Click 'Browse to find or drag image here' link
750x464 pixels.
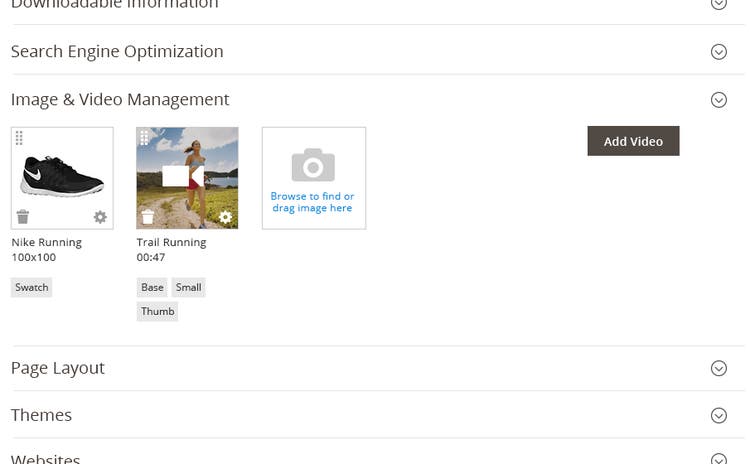pyautogui.click(x=313, y=202)
